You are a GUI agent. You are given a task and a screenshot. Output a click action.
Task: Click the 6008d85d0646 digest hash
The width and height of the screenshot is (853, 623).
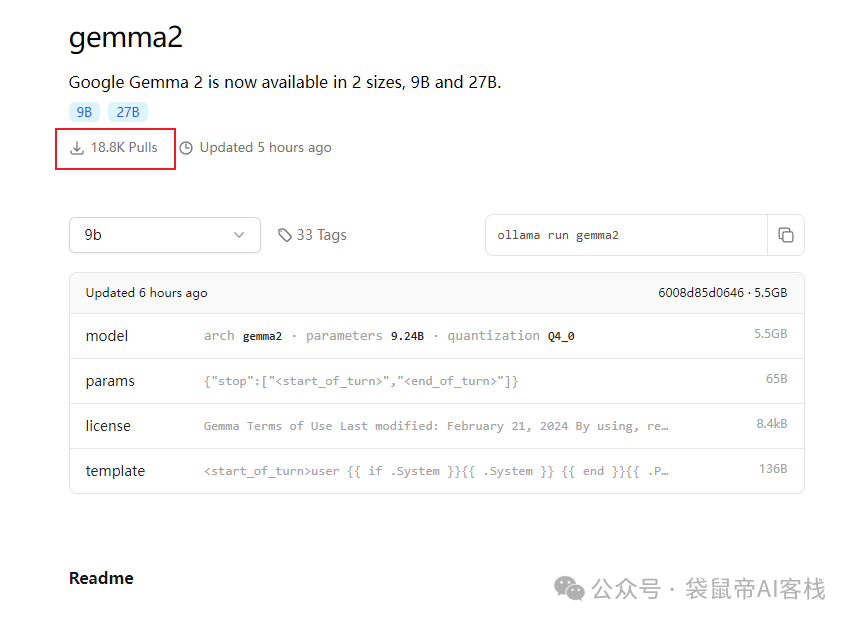(701, 293)
